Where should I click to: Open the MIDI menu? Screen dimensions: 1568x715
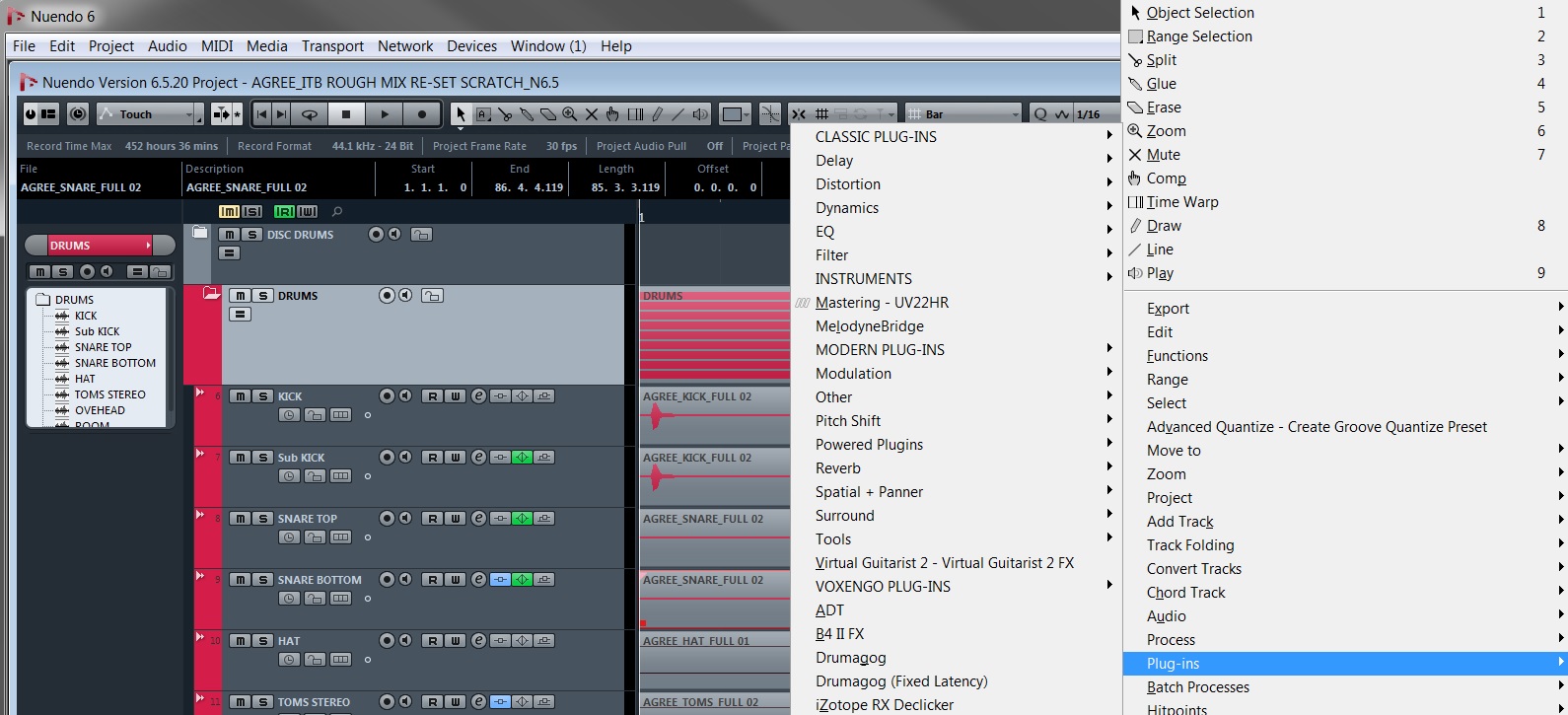217,46
